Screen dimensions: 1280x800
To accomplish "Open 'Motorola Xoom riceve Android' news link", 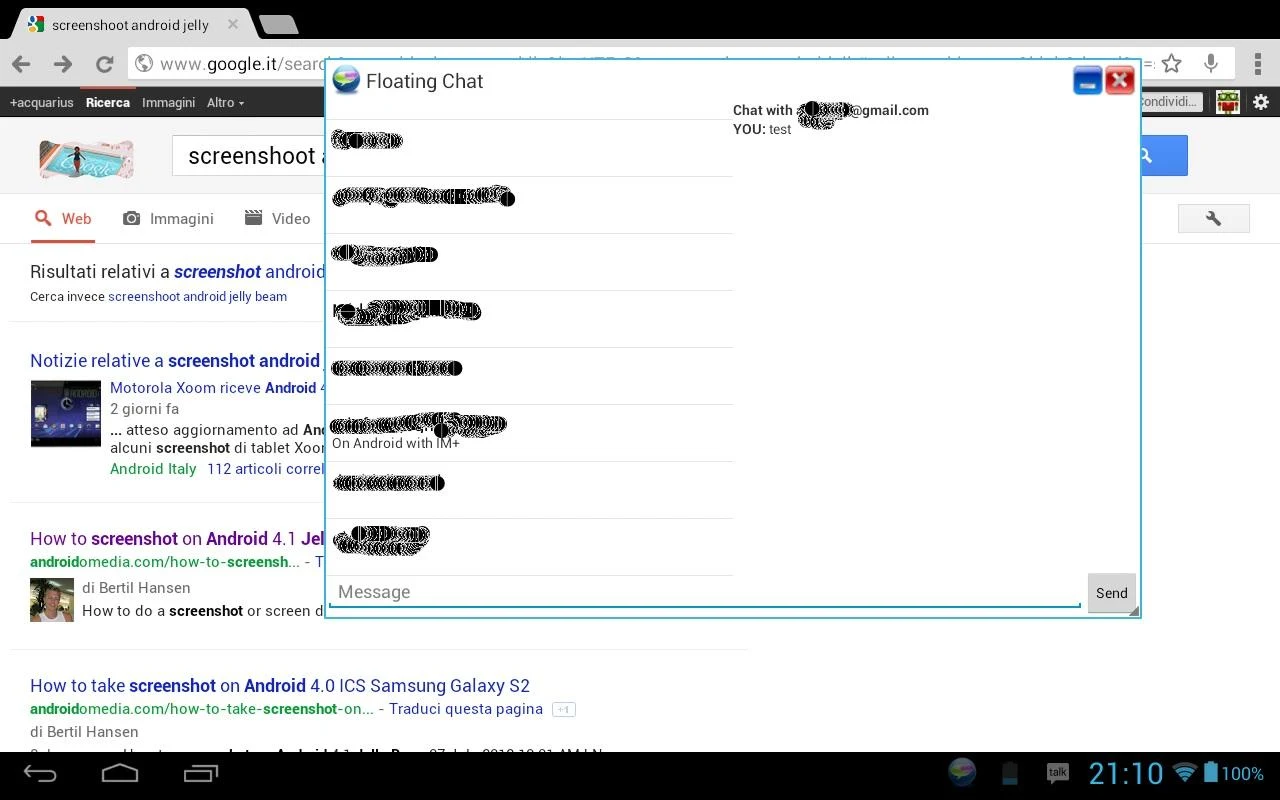I will (x=217, y=388).
